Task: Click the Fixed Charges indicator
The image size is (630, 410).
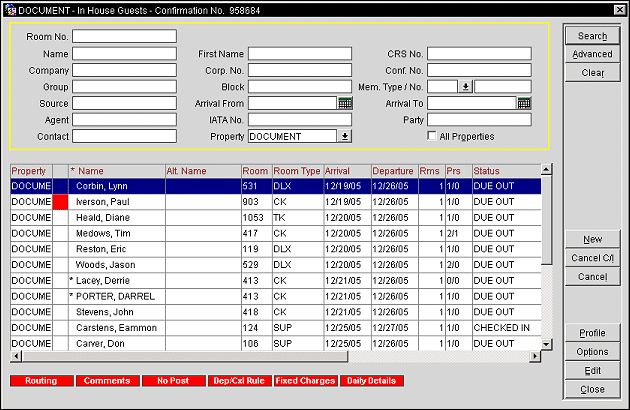Action: pyautogui.click(x=305, y=381)
